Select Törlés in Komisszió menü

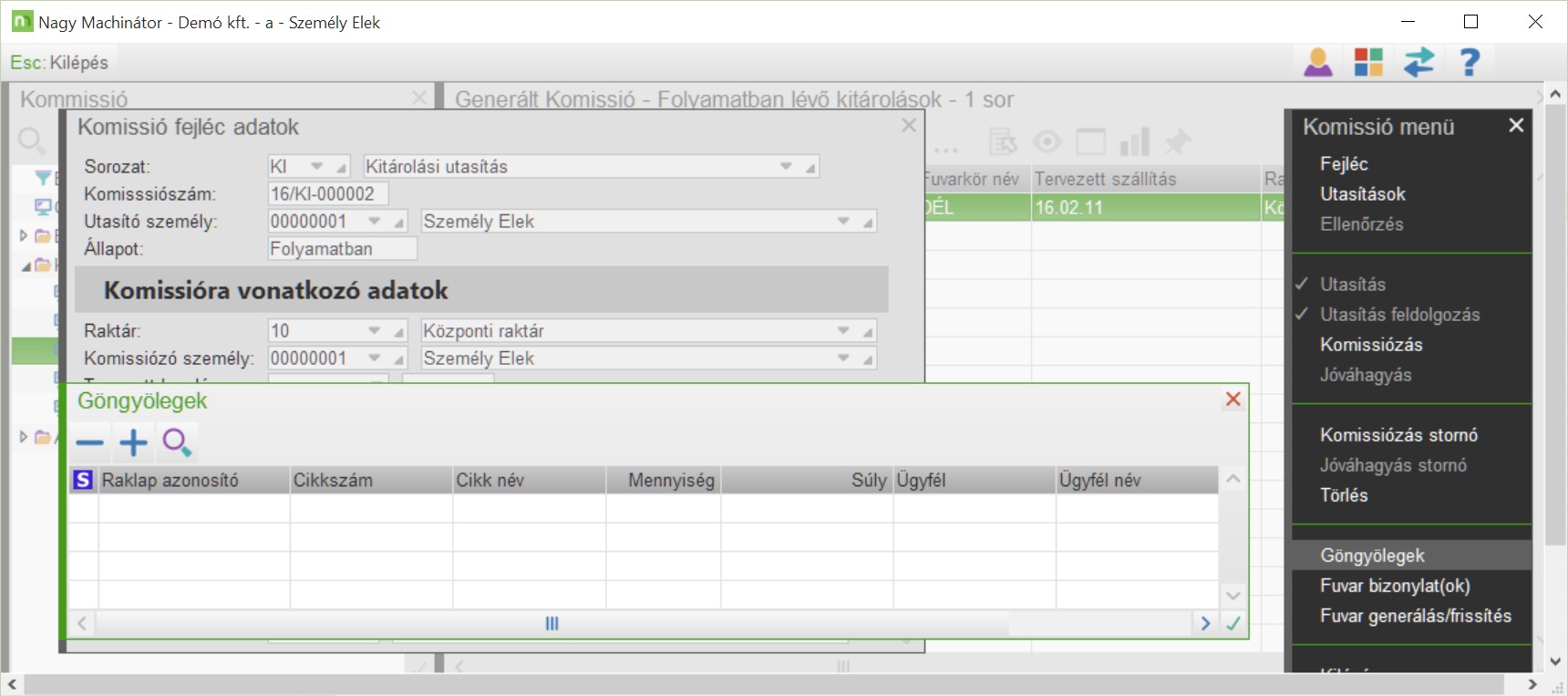click(x=1344, y=494)
